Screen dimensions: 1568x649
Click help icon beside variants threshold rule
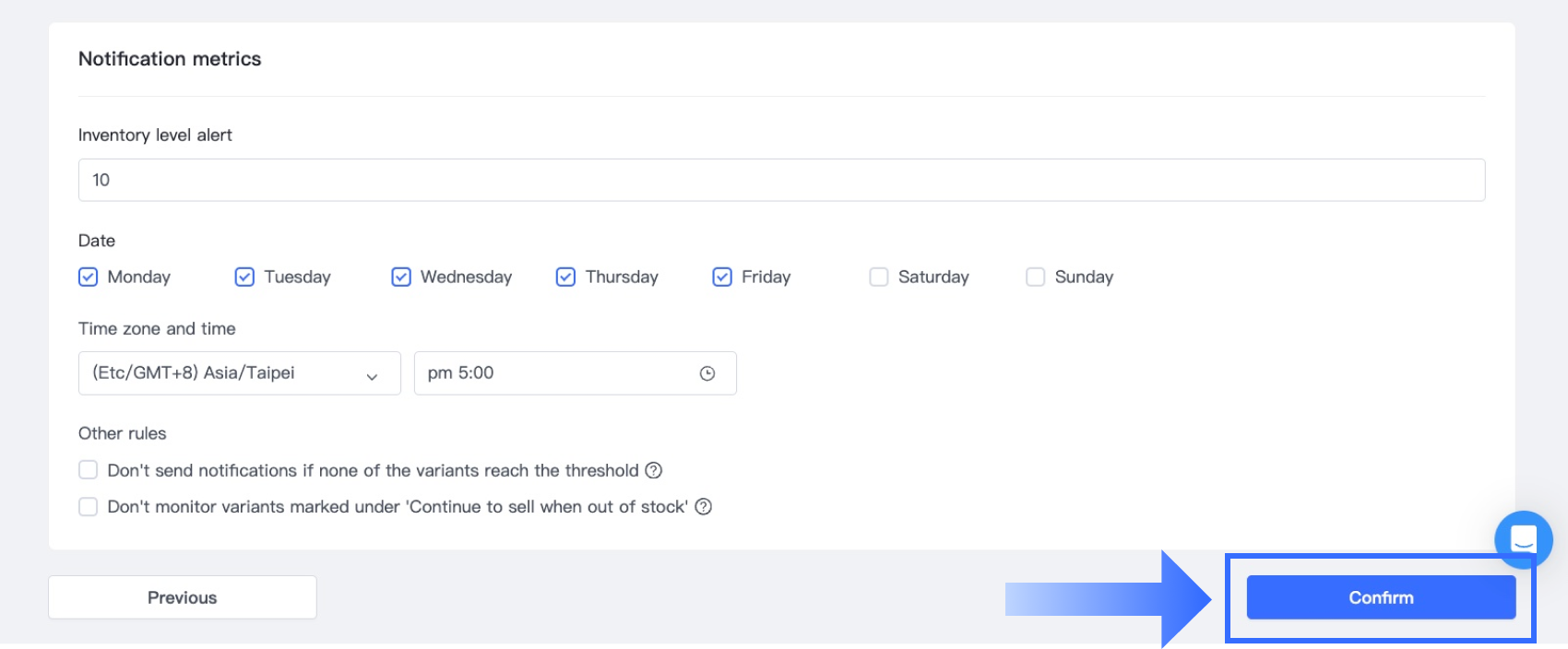coord(654,470)
